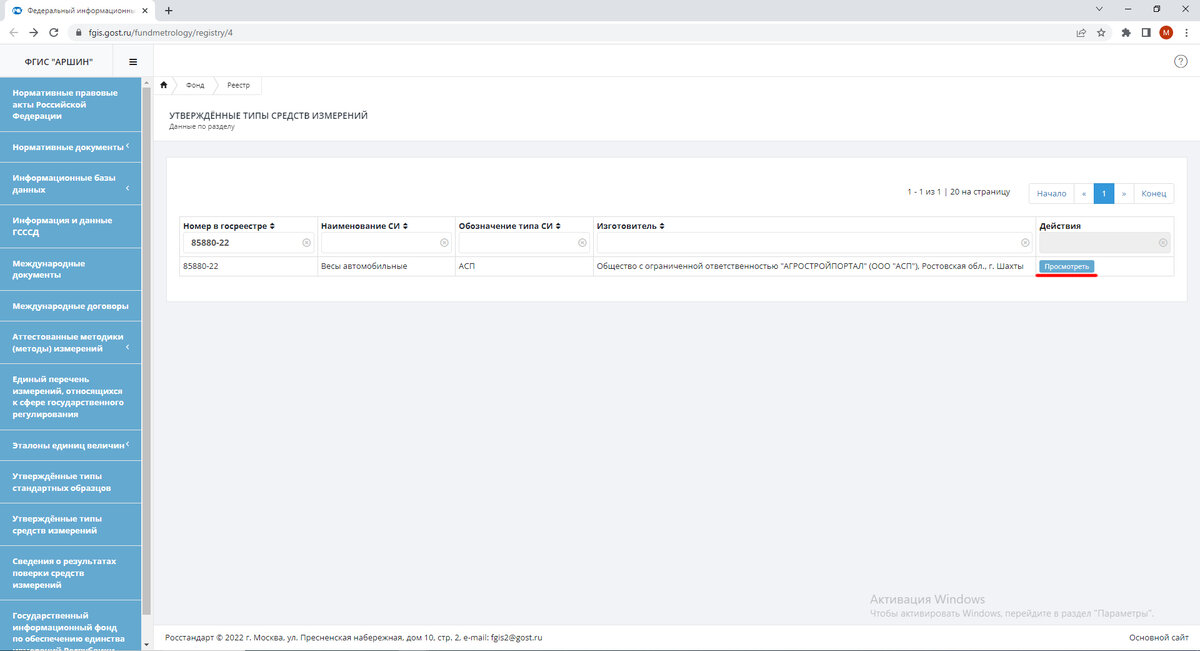1200x651 pixels.
Task: Expand Нормативные документы sidebar section
Action: [70, 147]
